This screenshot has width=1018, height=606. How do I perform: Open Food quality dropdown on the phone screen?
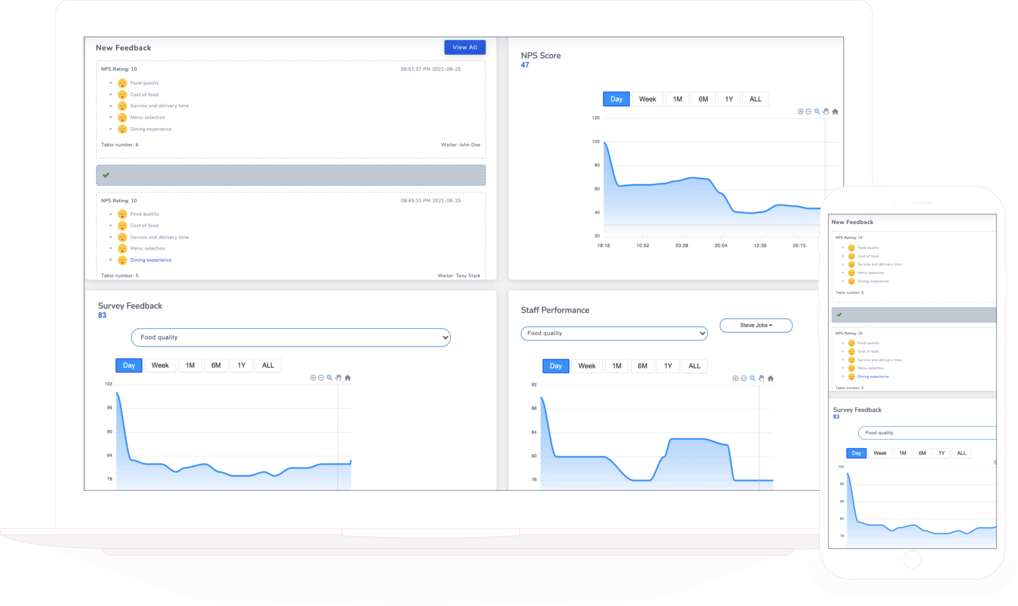click(x=925, y=433)
